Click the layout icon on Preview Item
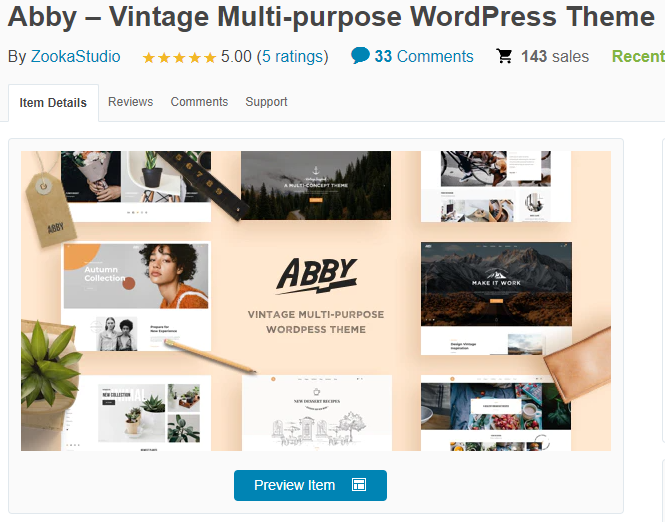This screenshot has width=665, height=522. coord(359,485)
